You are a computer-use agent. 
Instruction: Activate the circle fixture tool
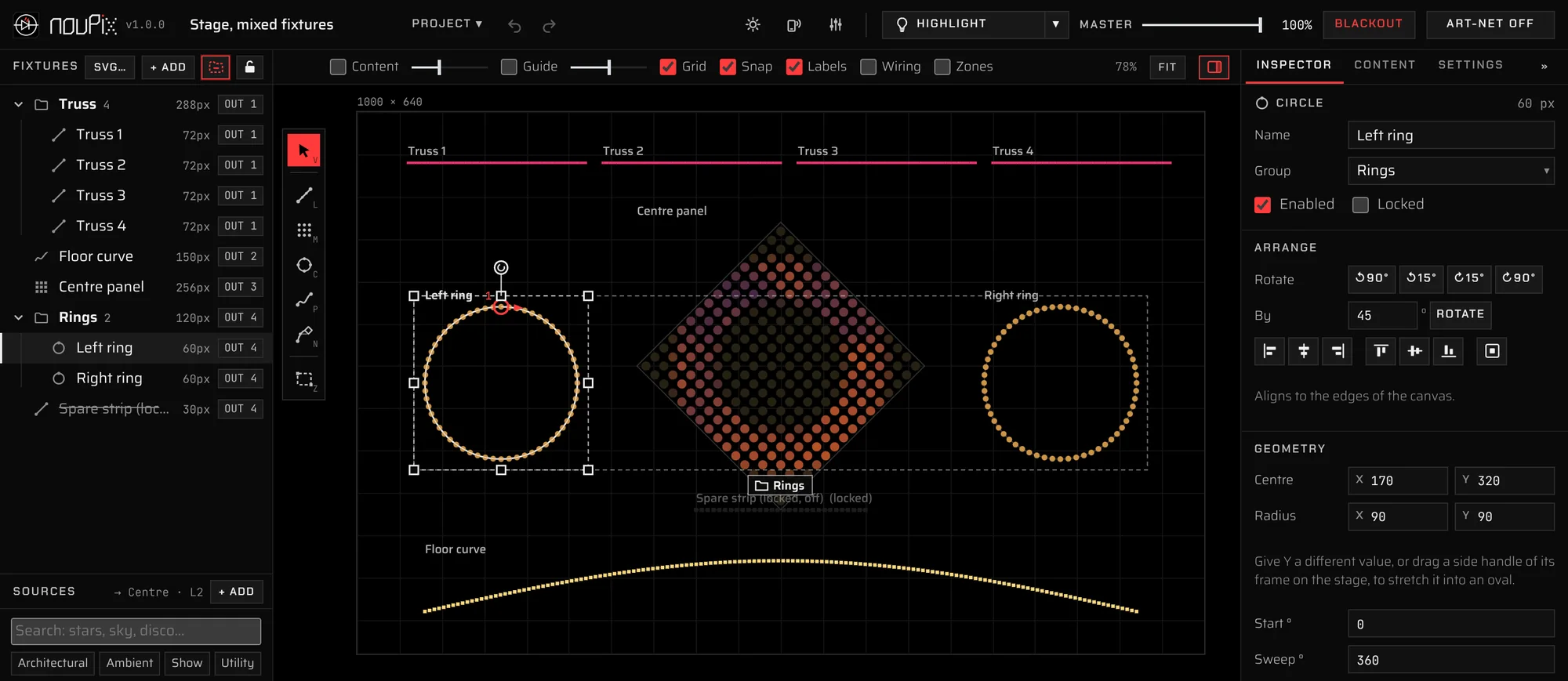point(303,265)
